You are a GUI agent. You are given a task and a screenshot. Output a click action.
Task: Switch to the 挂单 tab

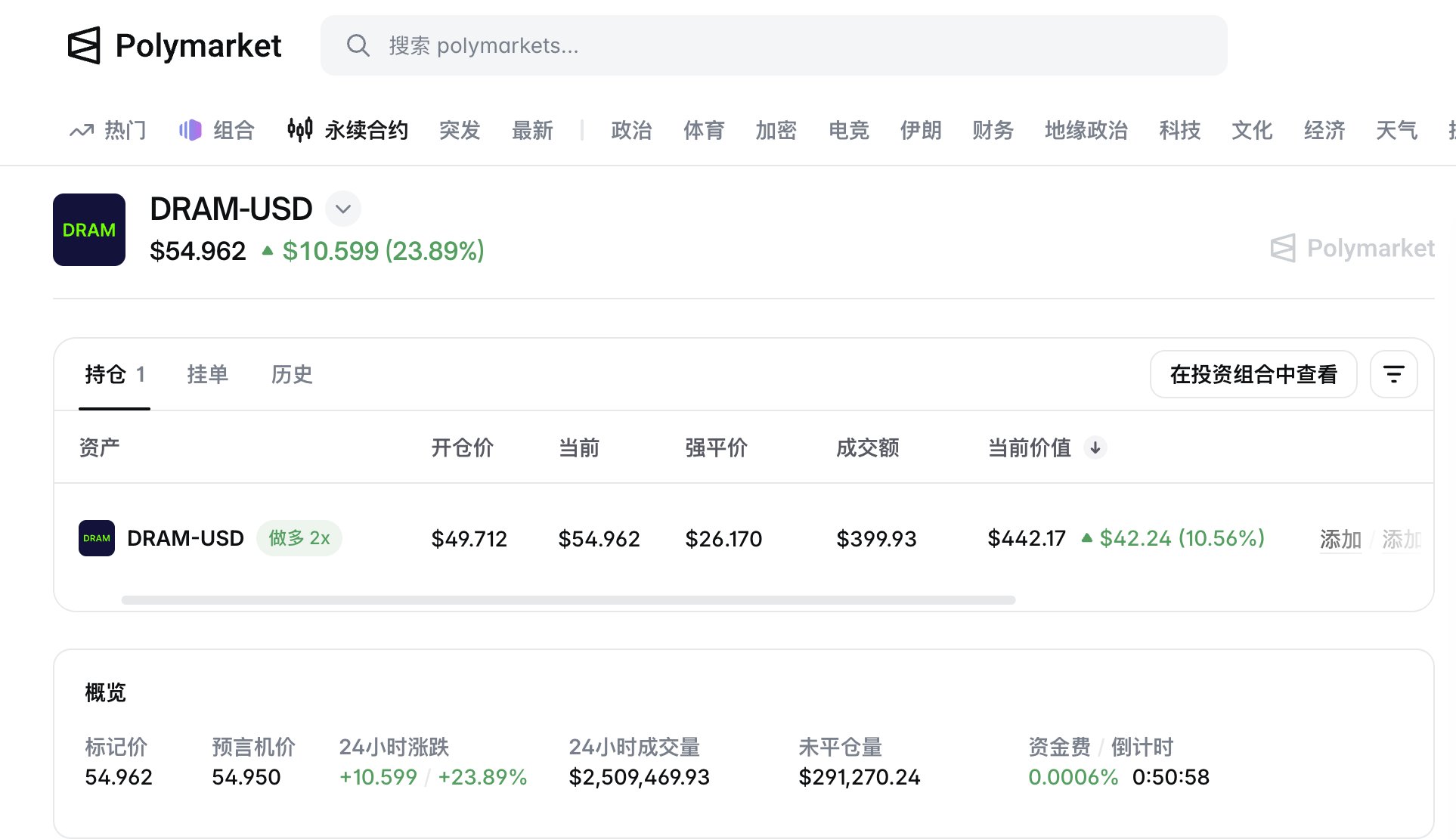(x=207, y=374)
